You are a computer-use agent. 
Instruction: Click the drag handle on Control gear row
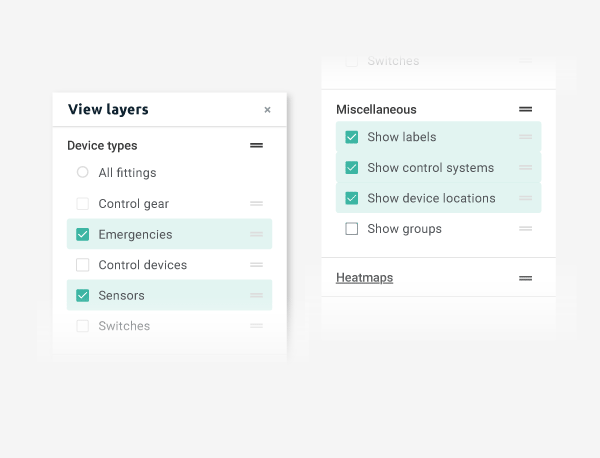tap(256, 204)
